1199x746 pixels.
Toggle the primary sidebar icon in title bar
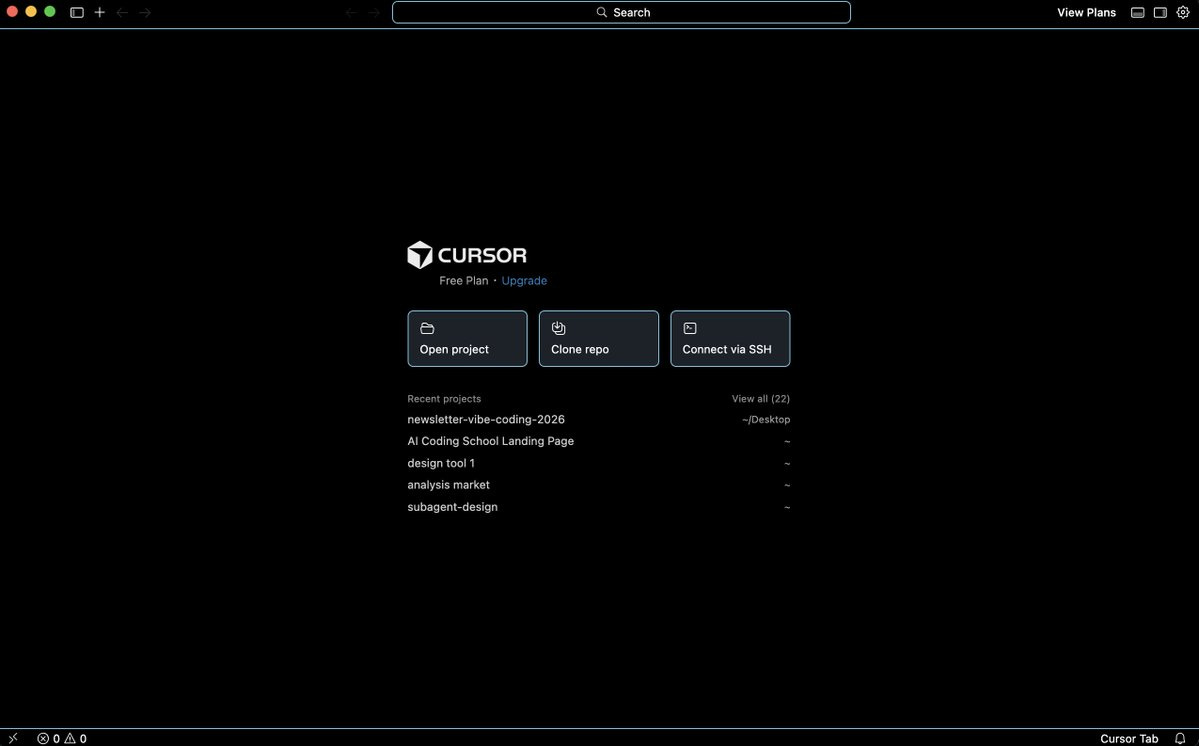pos(76,12)
